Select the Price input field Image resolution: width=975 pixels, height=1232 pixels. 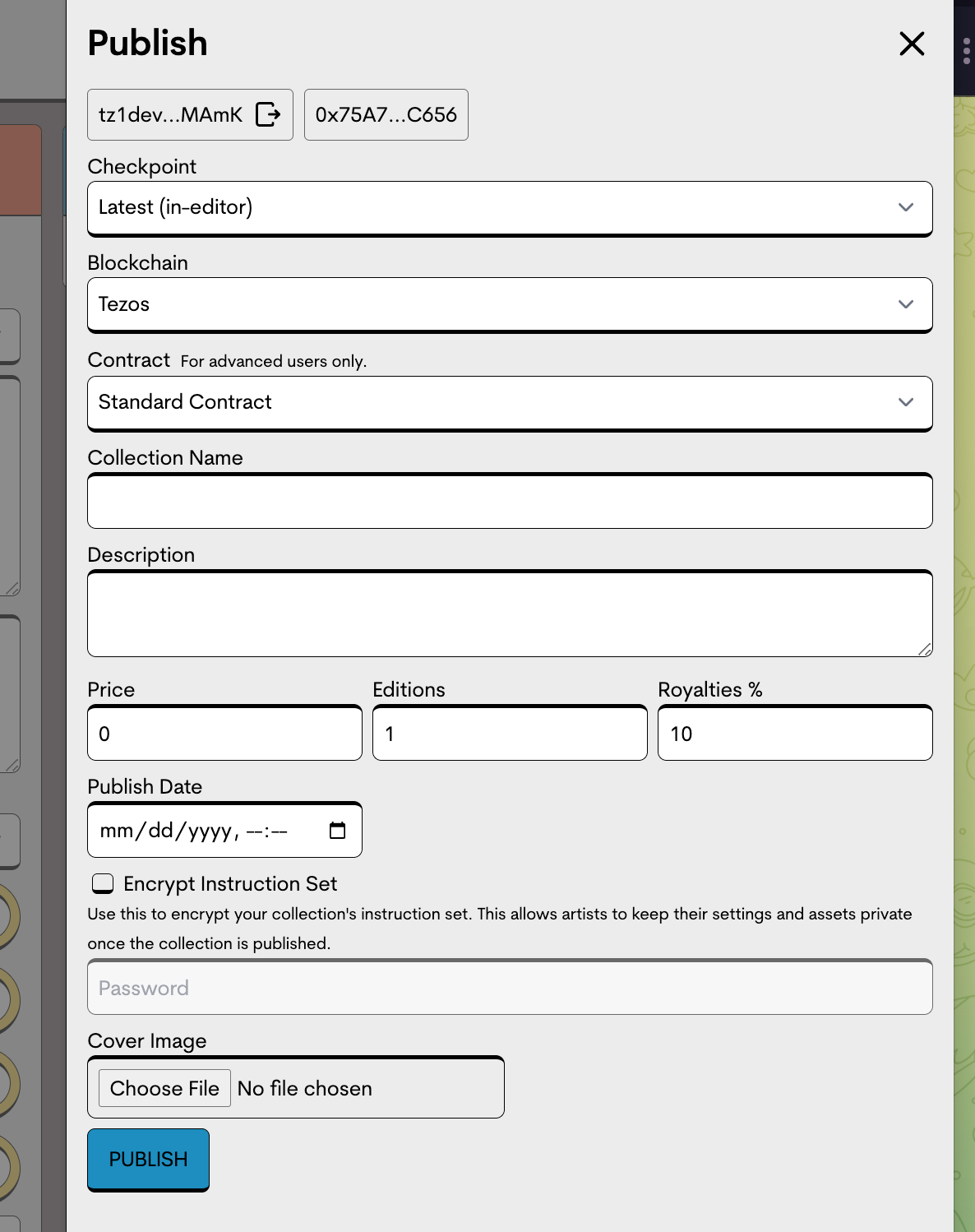coord(224,733)
